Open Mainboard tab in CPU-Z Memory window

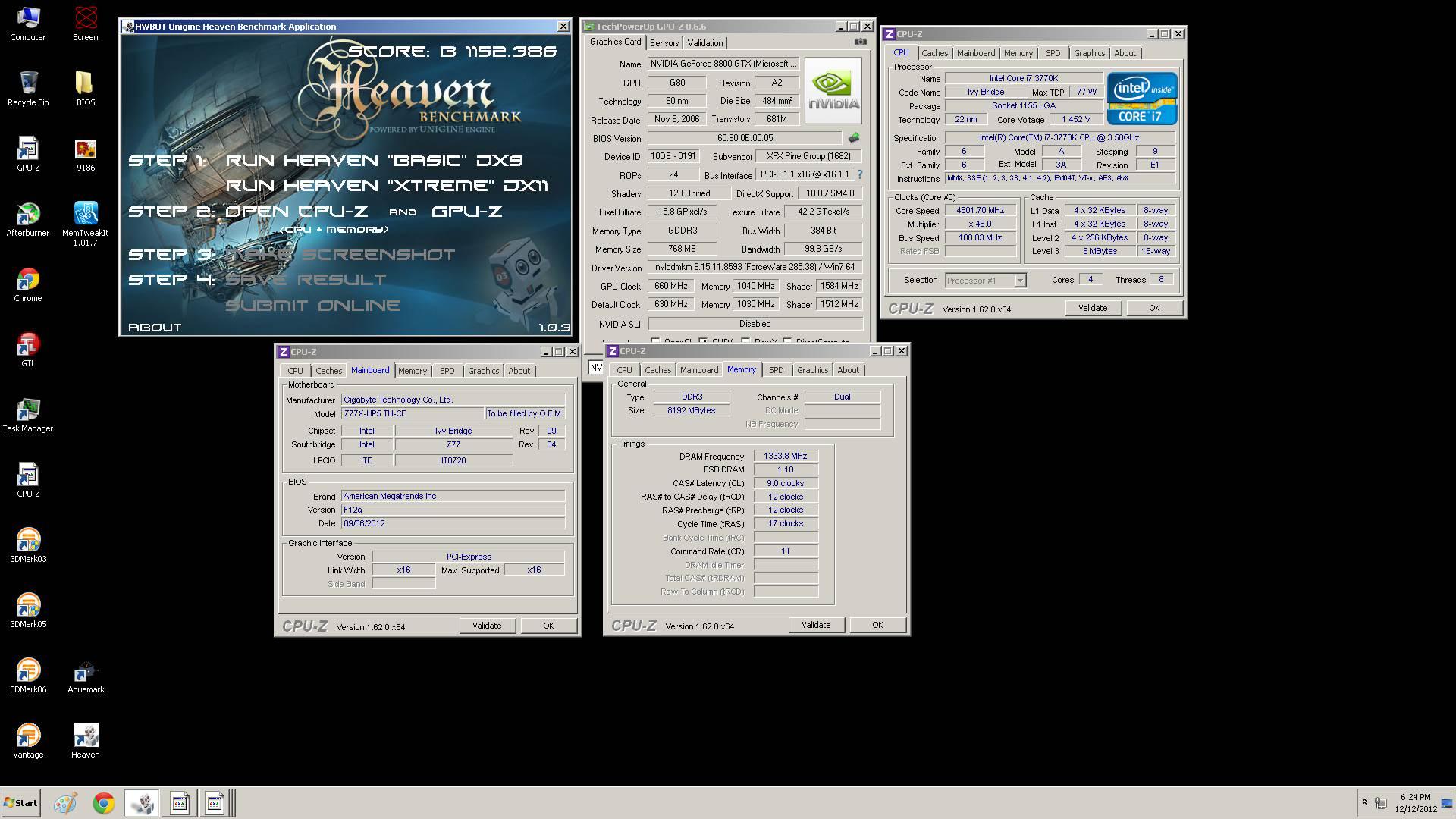[x=698, y=370]
